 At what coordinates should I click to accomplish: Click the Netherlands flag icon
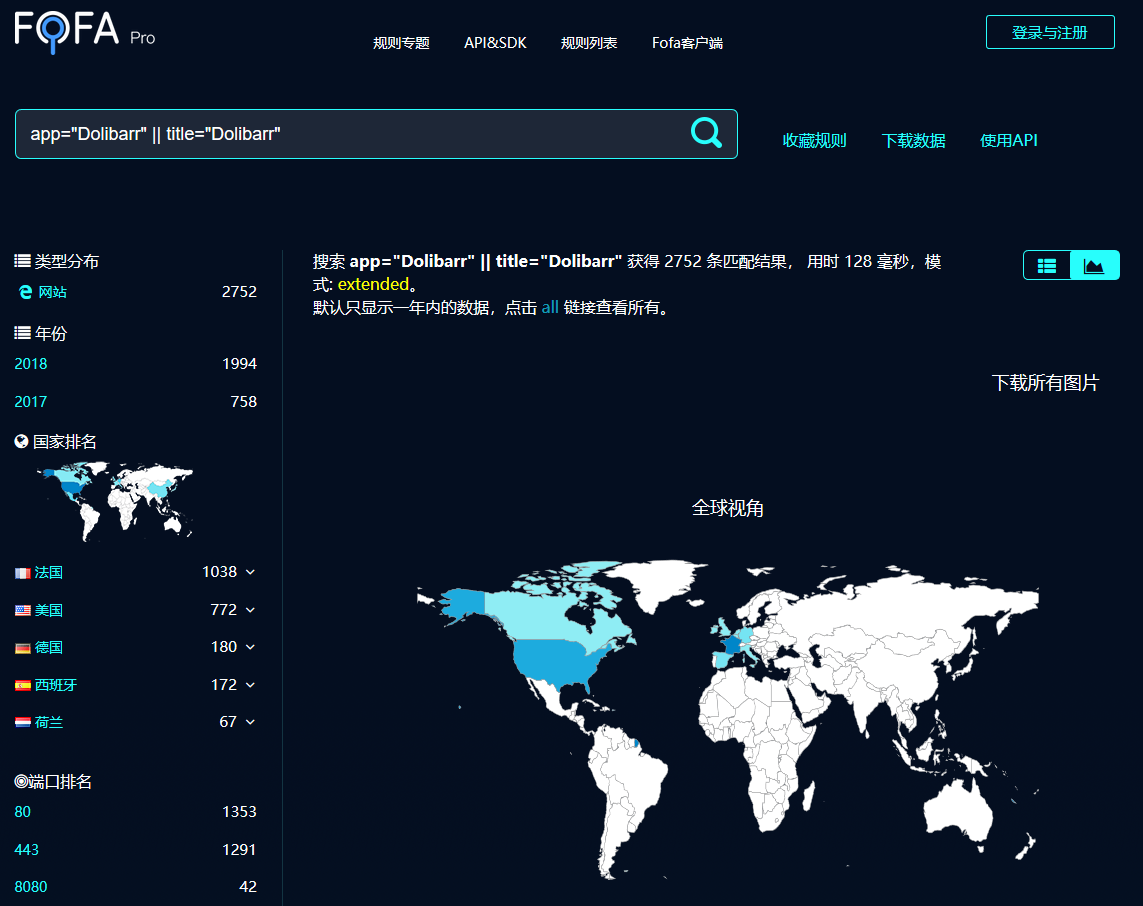23,722
